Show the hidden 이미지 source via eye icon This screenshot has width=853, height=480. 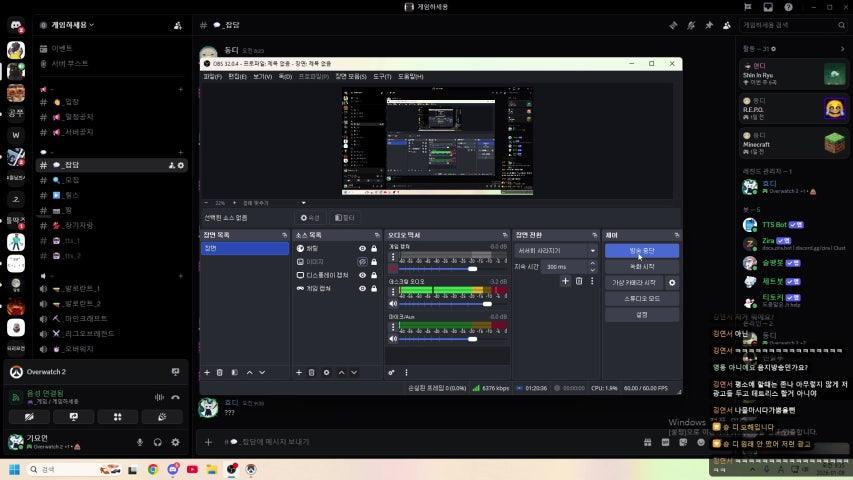coord(363,262)
